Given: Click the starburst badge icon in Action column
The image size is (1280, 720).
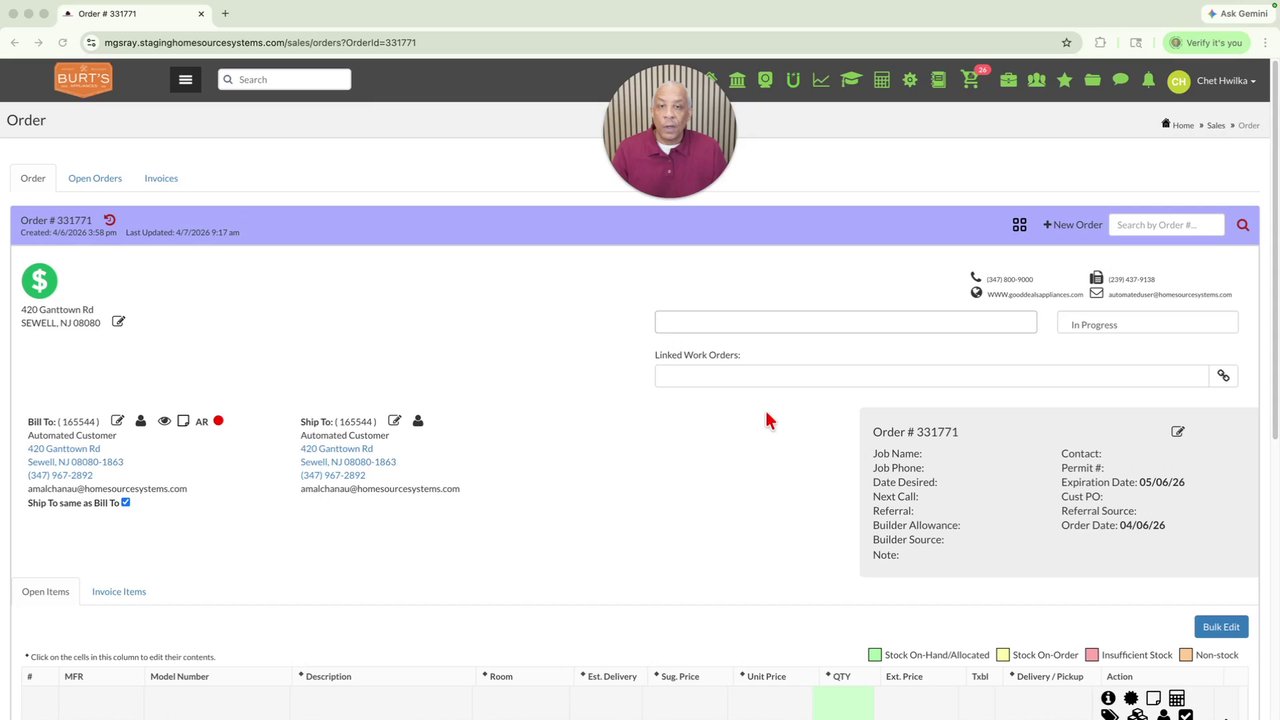Looking at the screenshot, I should [x=1131, y=698].
